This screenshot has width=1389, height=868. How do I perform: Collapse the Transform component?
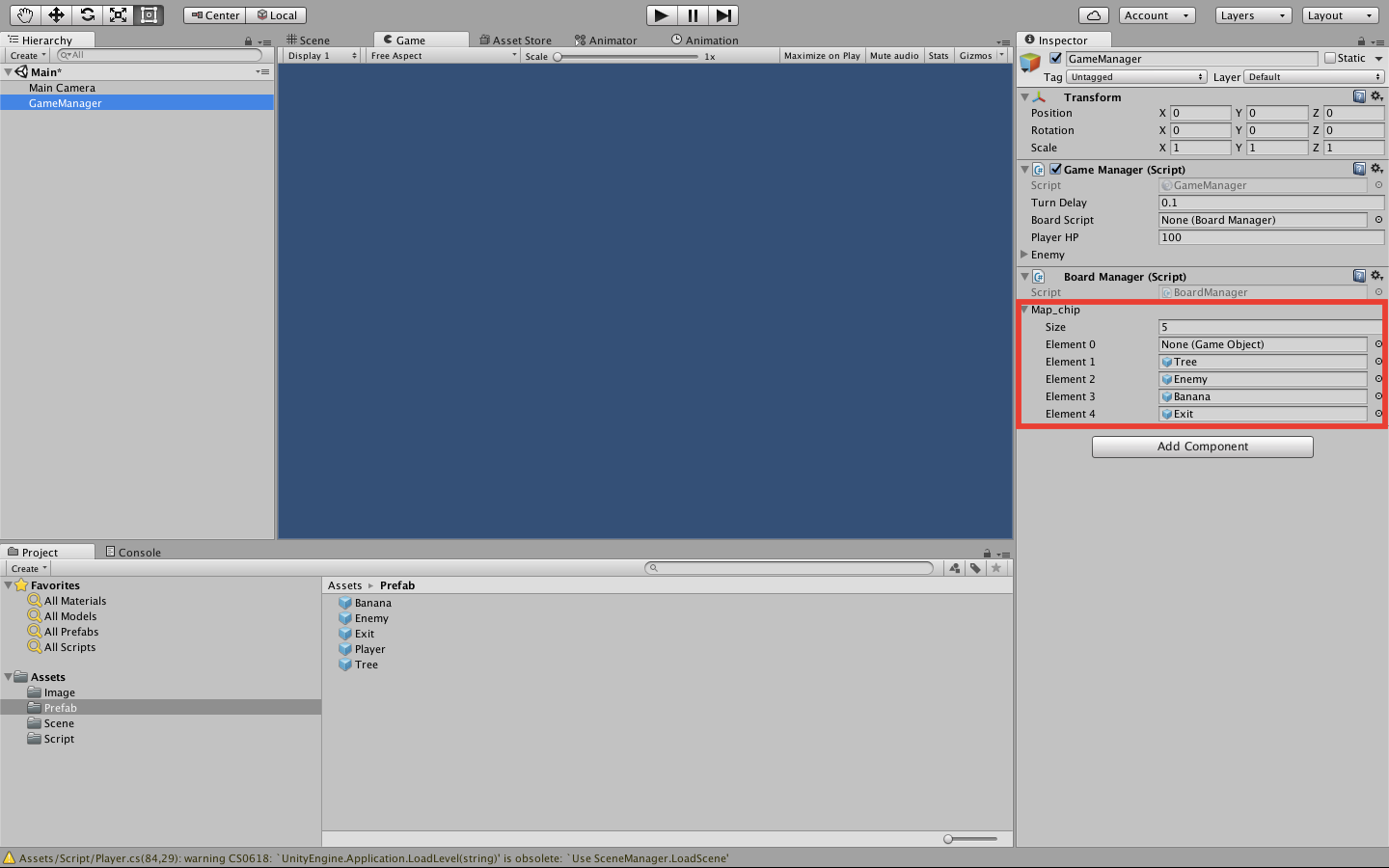point(1024,97)
